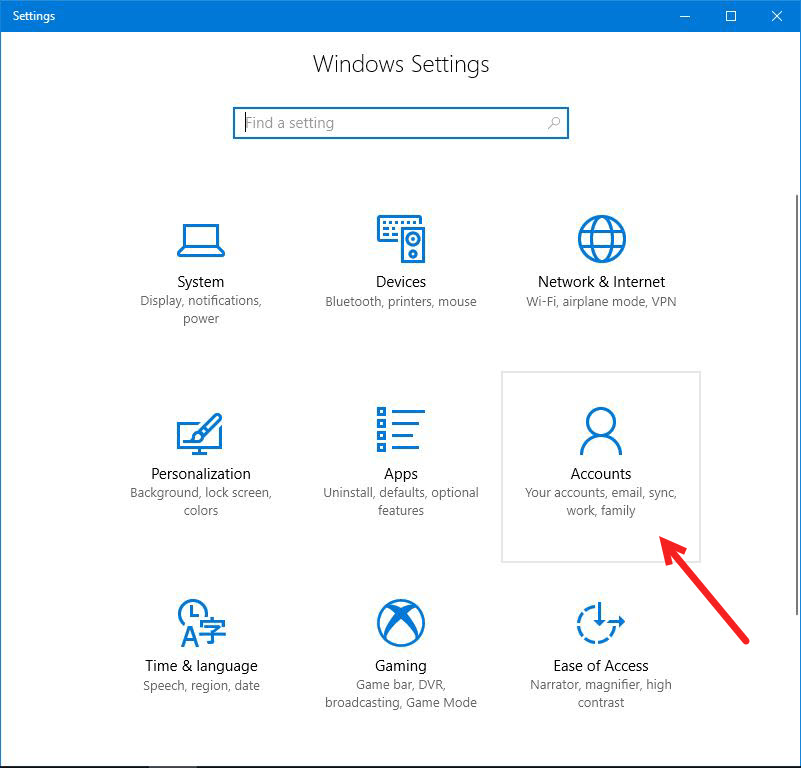Click the Apps category title
Screen dimensions: 801x768
[401, 474]
